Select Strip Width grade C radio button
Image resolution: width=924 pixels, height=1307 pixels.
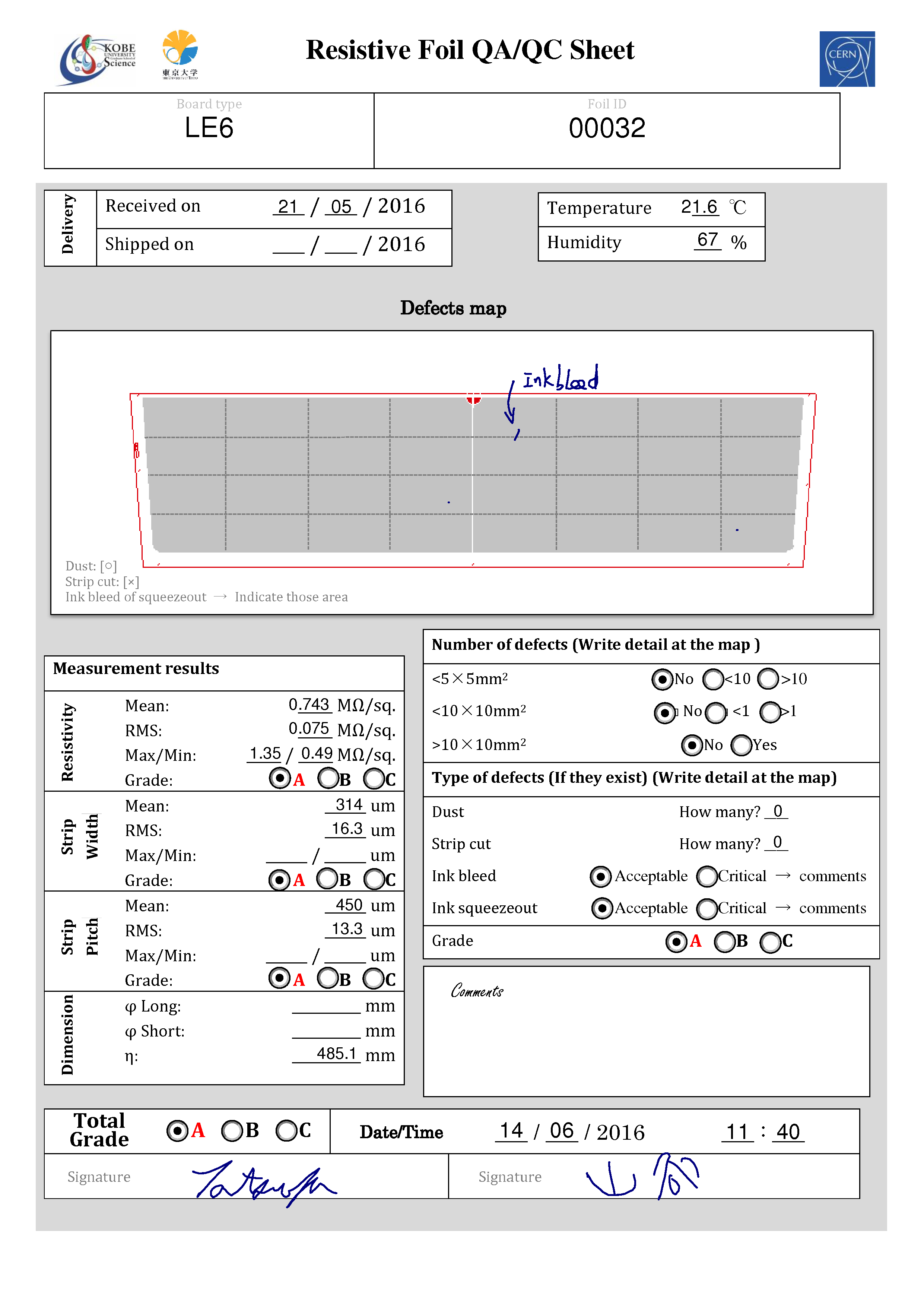point(374,879)
